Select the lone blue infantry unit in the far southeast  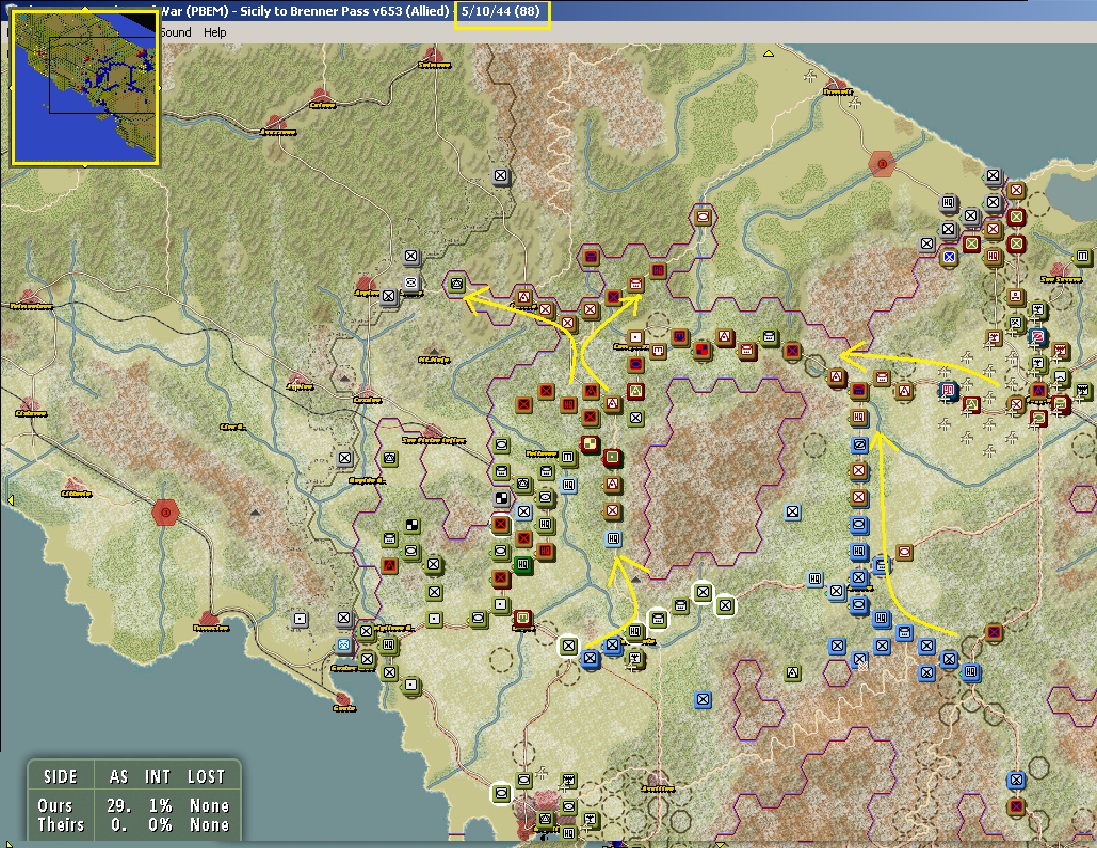click(1016, 779)
